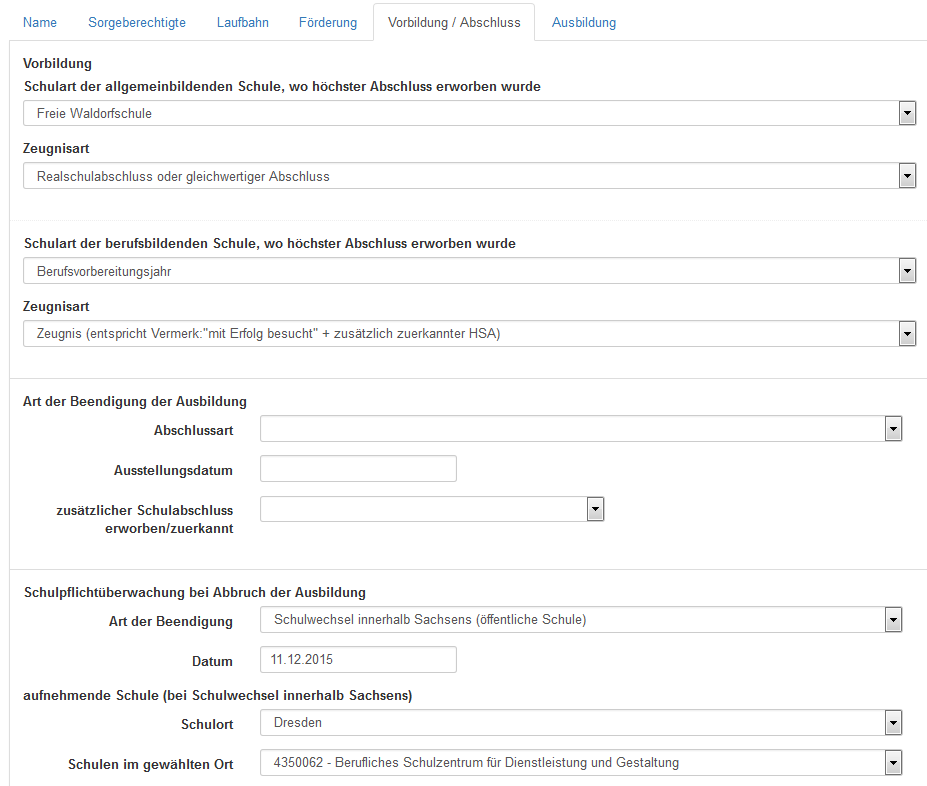Click the Datum field showing 11.12.2015
Image resolution: width=927 pixels, height=786 pixels.
point(358,660)
